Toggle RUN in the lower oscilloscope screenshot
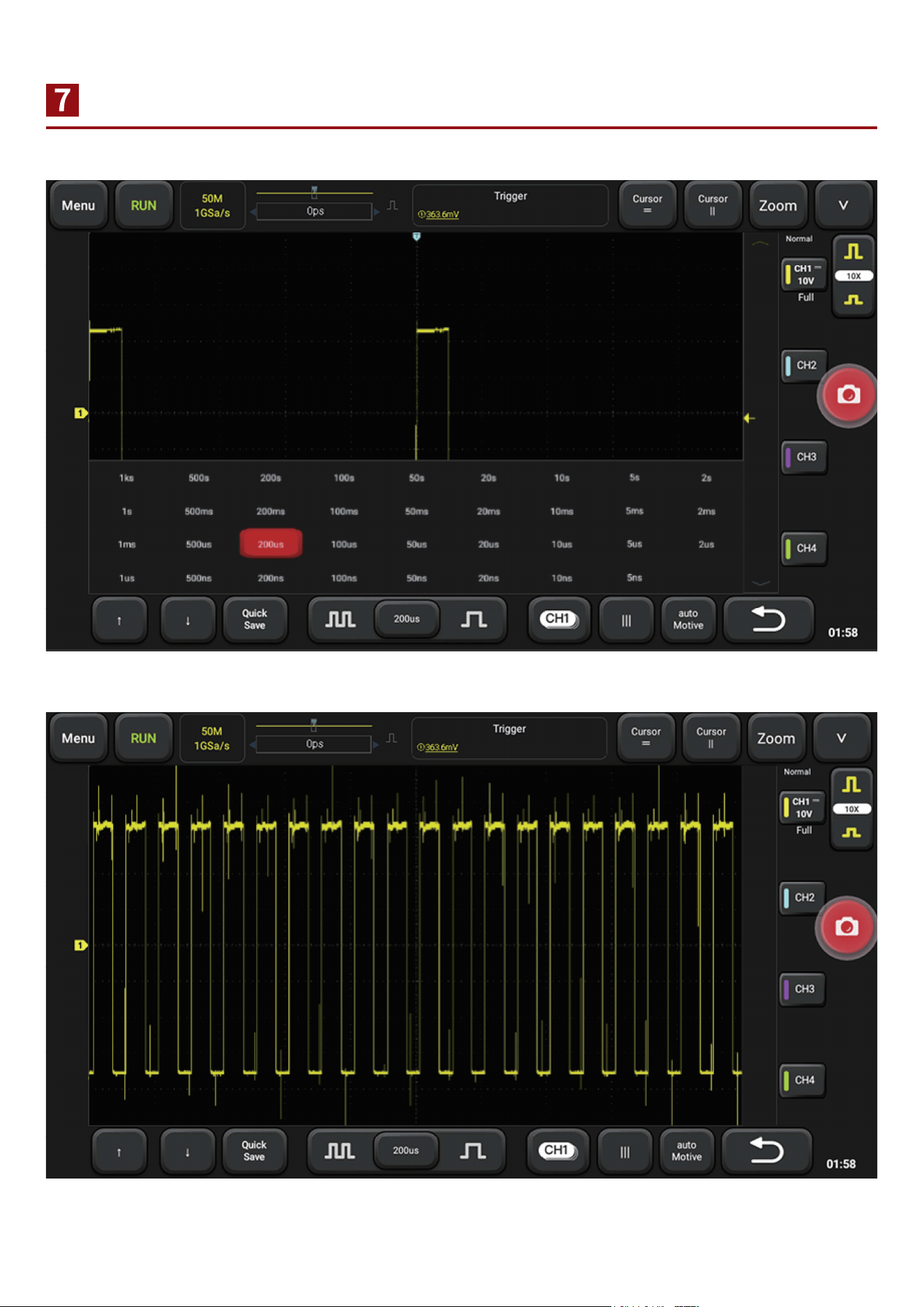This screenshot has height=1307, width=924. 144,738
